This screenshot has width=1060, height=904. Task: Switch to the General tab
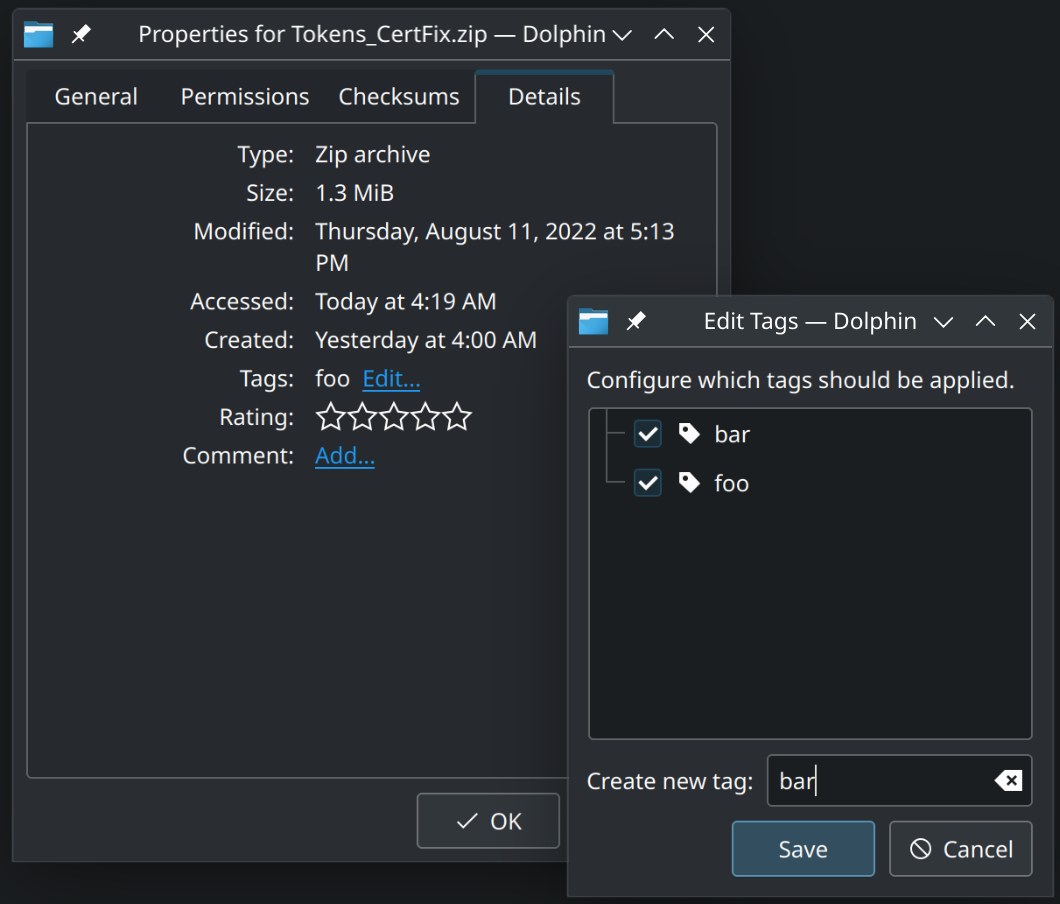click(x=96, y=97)
